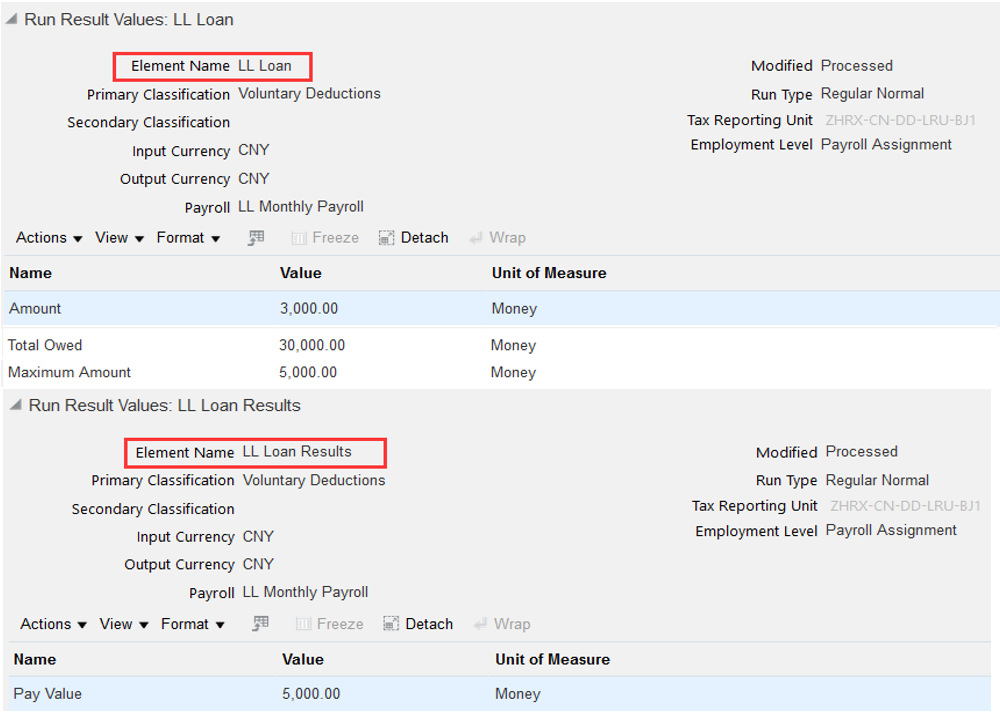The width and height of the screenshot is (1000, 717).
Task: Collapse the Run Result Values: LL Loan Results section
Action: pos(15,405)
